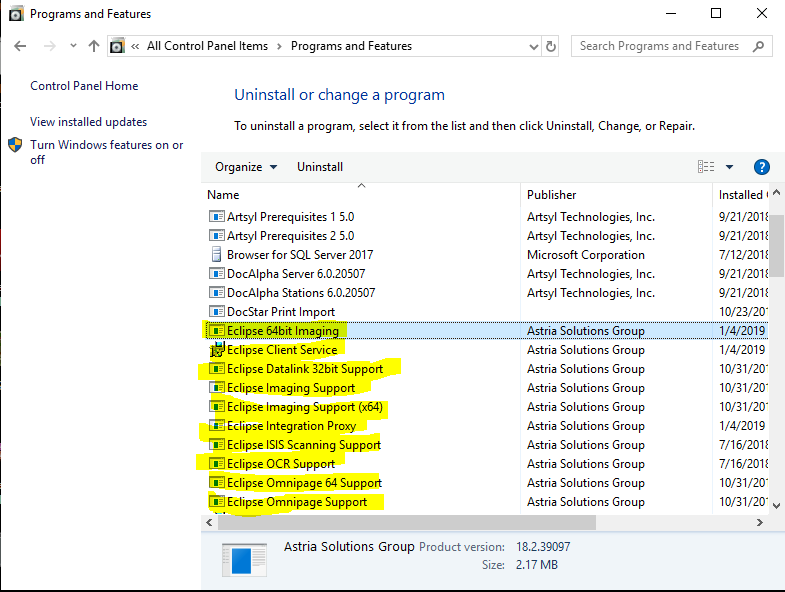Open recent locations dropdown arrow

point(73,46)
